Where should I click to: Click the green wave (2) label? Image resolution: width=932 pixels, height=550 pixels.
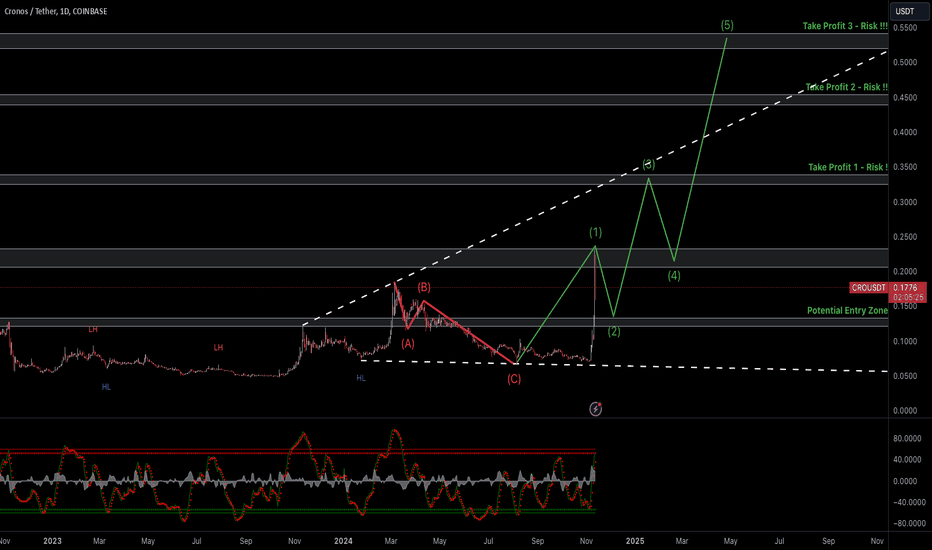click(x=614, y=332)
